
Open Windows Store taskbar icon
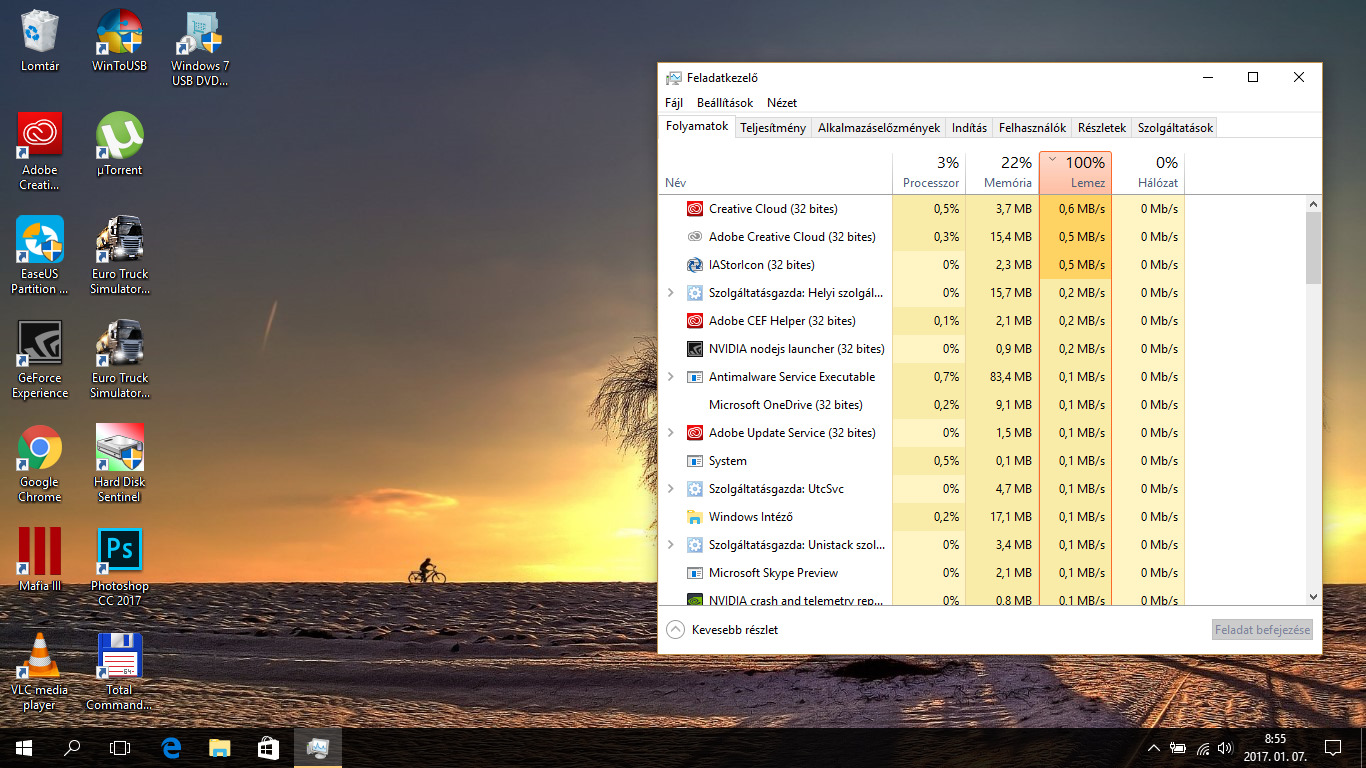tap(267, 747)
